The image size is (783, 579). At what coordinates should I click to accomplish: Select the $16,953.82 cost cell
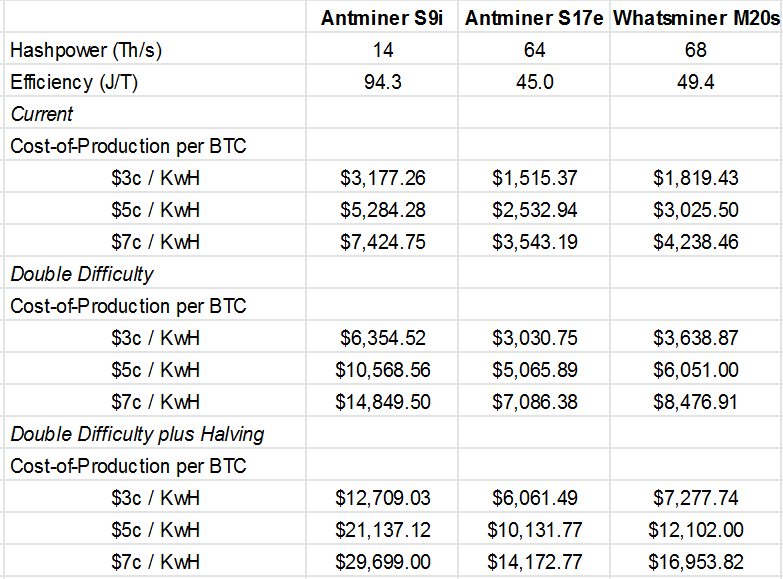point(696,562)
